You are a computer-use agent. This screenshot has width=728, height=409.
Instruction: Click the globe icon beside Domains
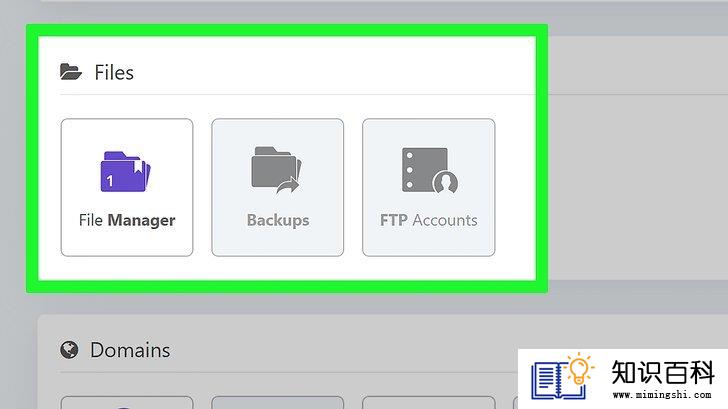(x=69, y=350)
